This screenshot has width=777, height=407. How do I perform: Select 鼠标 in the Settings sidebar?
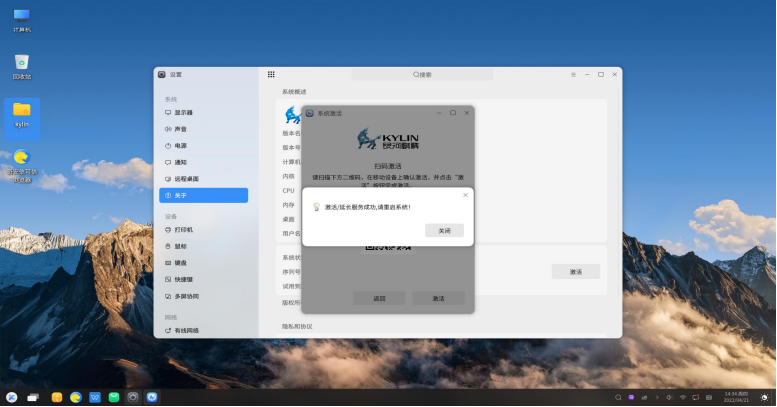203,246
